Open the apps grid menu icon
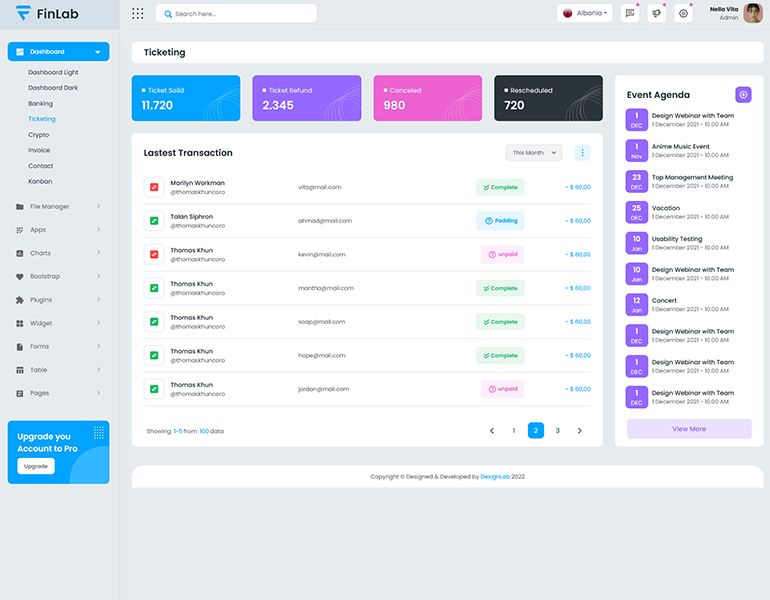The image size is (770, 600). (x=138, y=14)
